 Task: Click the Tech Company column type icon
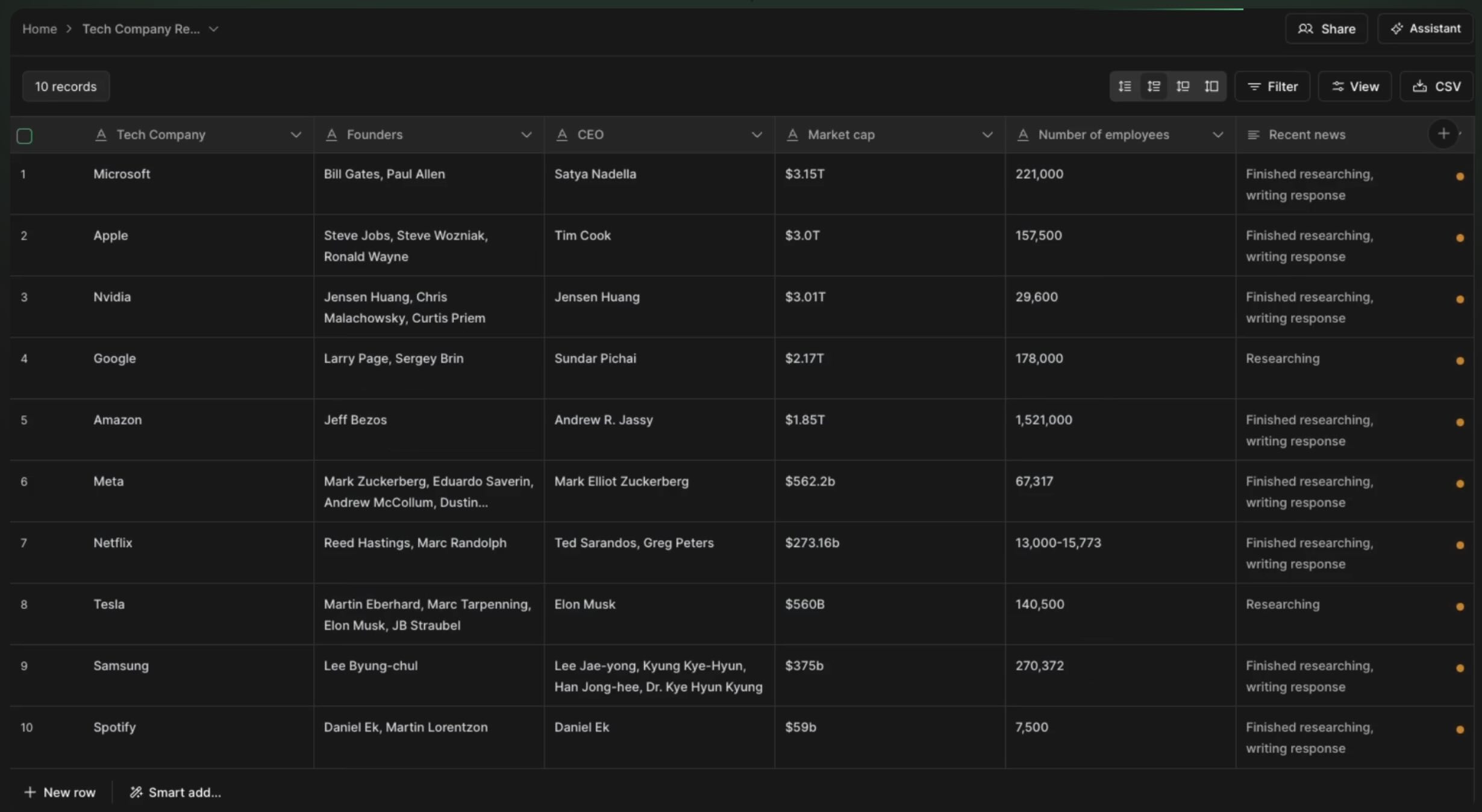pos(101,135)
